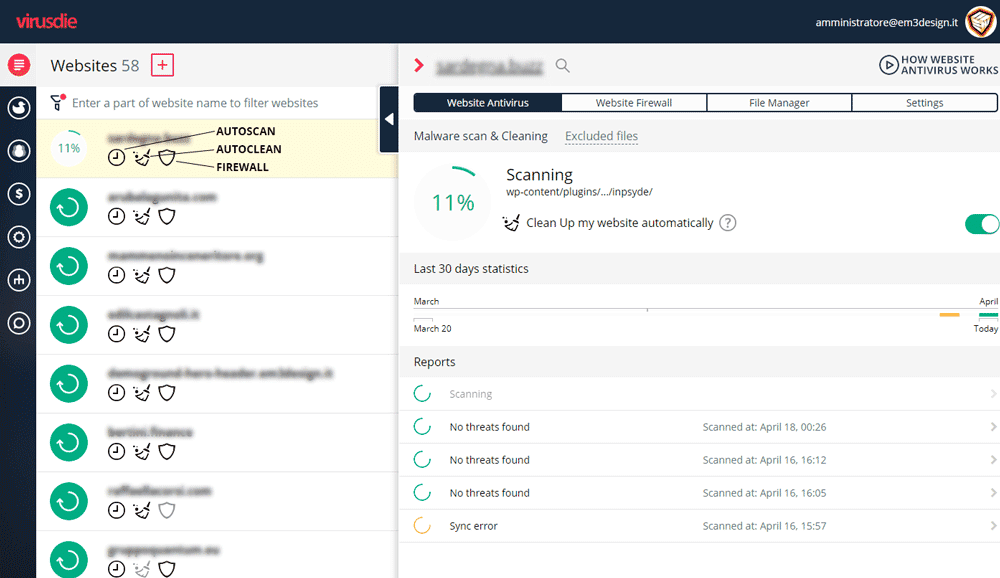Open the Excluded files link
1000x578 pixels.
click(601, 136)
